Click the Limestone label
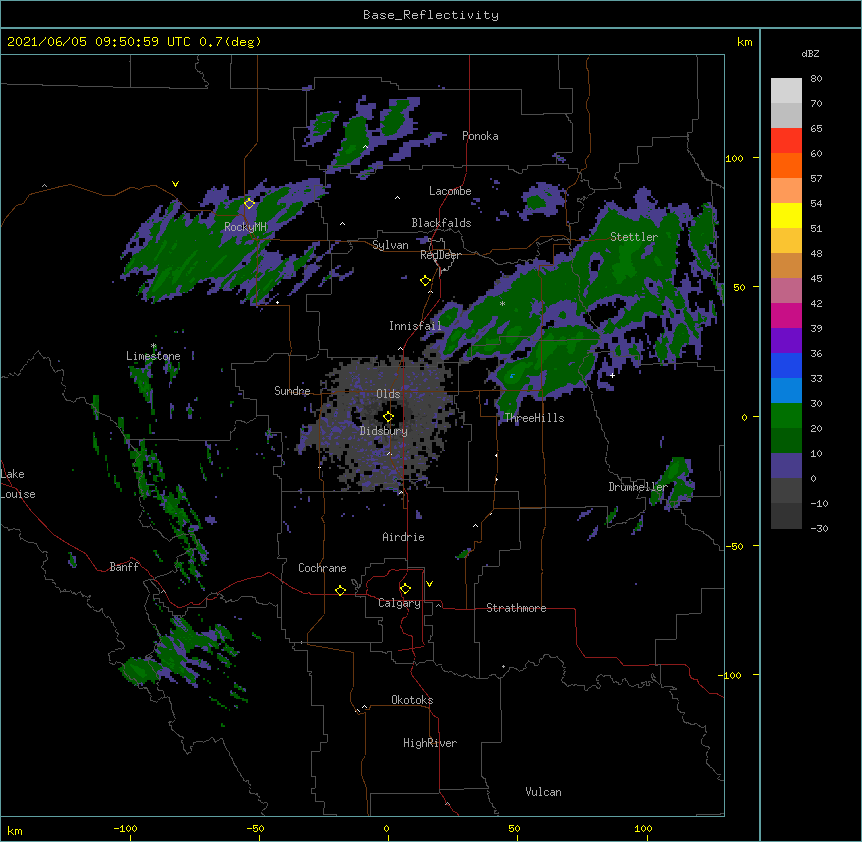The width and height of the screenshot is (862, 842). [x=153, y=356]
